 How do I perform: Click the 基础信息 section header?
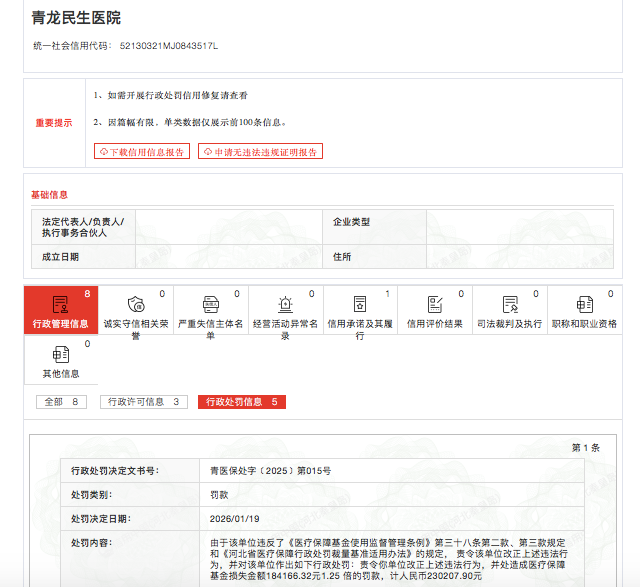[x=50, y=194]
